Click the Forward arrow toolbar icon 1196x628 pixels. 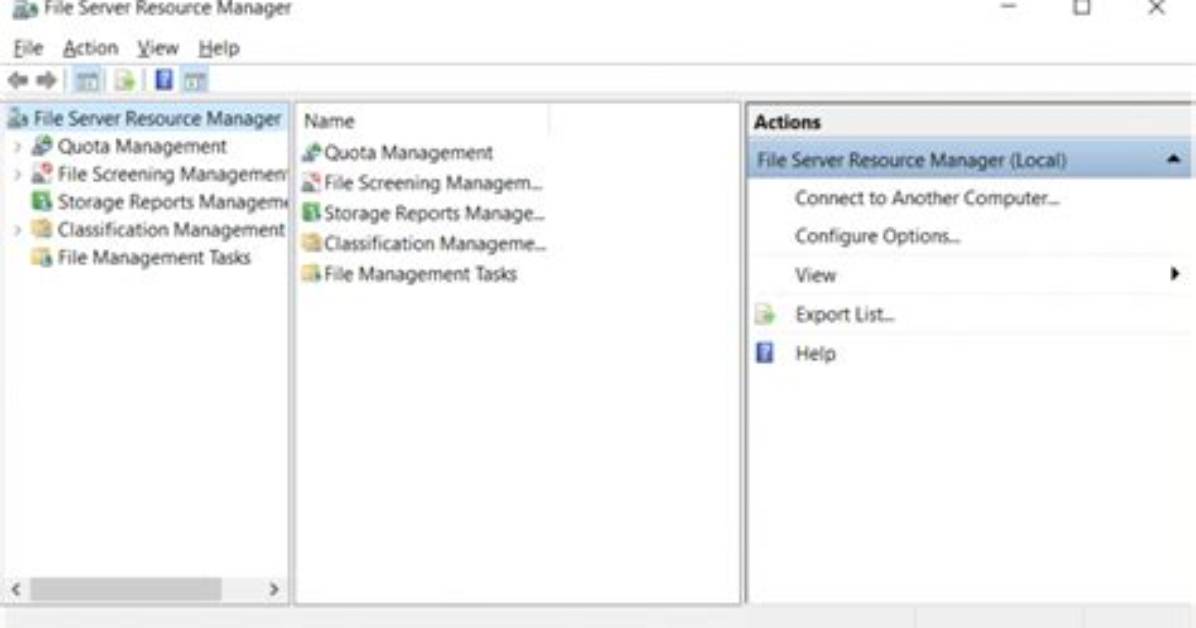pyautogui.click(x=47, y=80)
